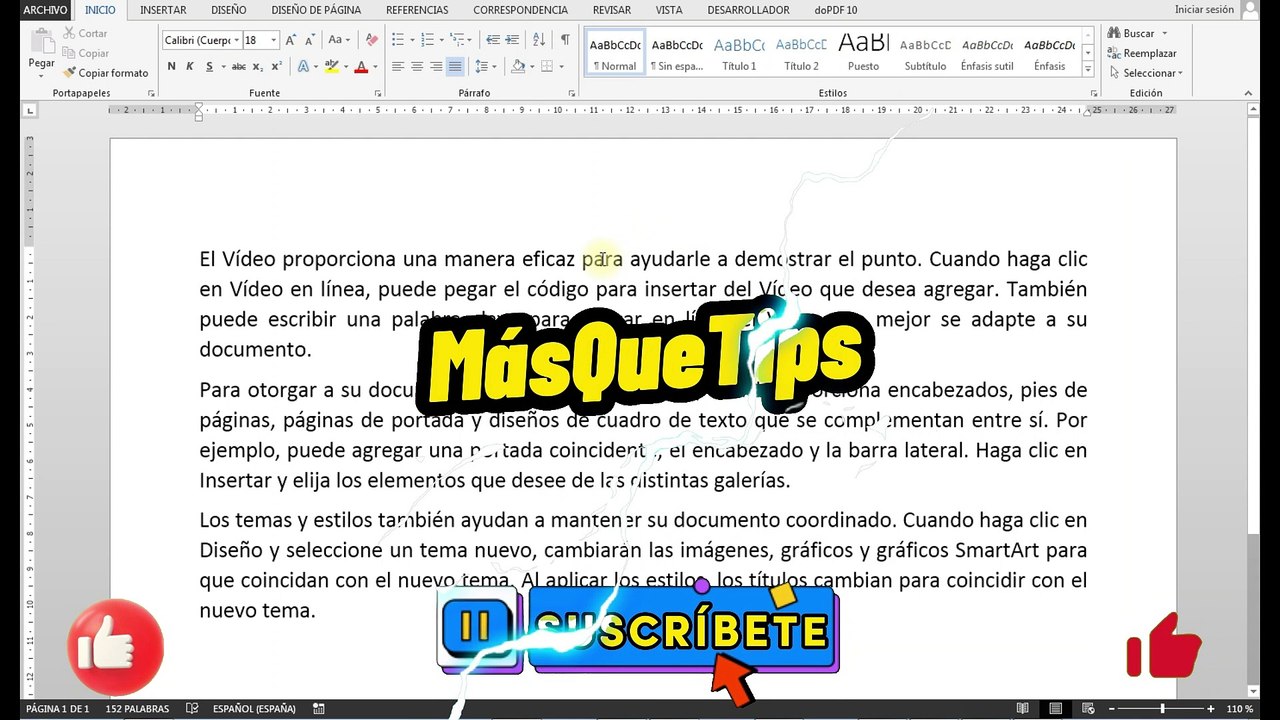Apply text effects glowing A icon
The height and width of the screenshot is (720, 1280).
(303, 67)
